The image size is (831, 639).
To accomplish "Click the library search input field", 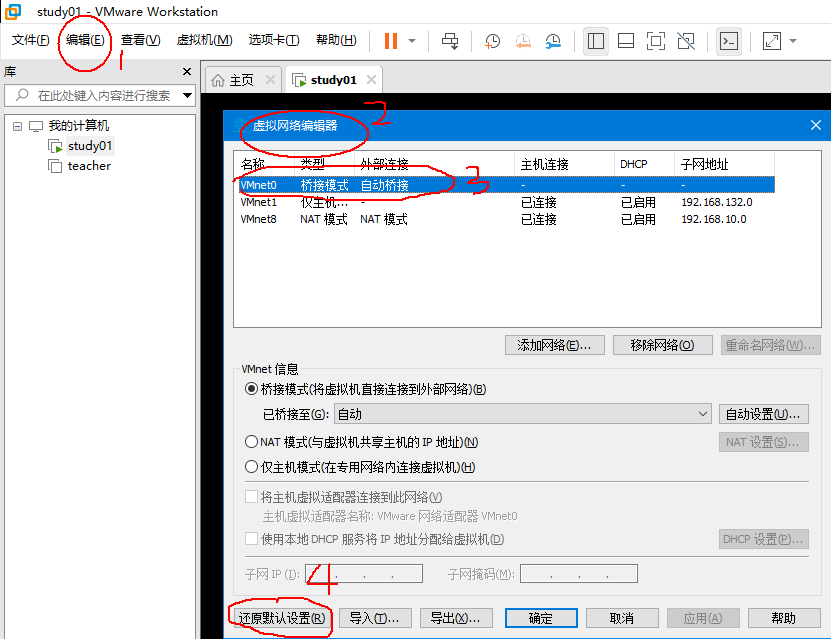I will pyautogui.click(x=100, y=95).
